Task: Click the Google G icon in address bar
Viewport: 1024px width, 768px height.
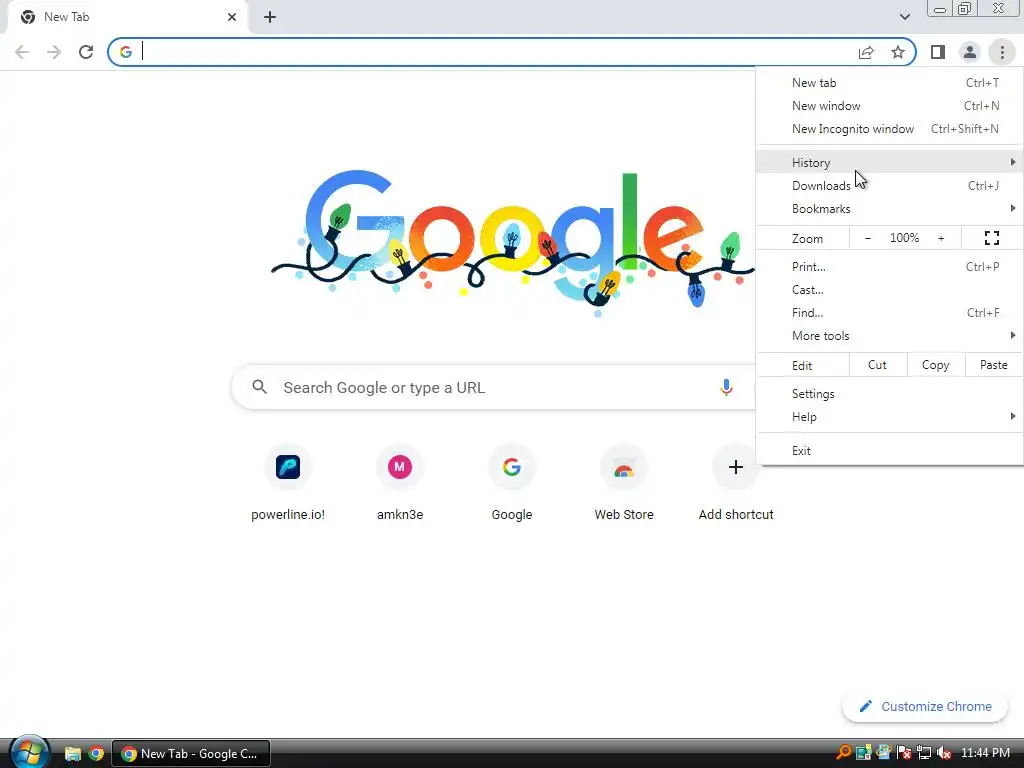Action: (x=126, y=52)
